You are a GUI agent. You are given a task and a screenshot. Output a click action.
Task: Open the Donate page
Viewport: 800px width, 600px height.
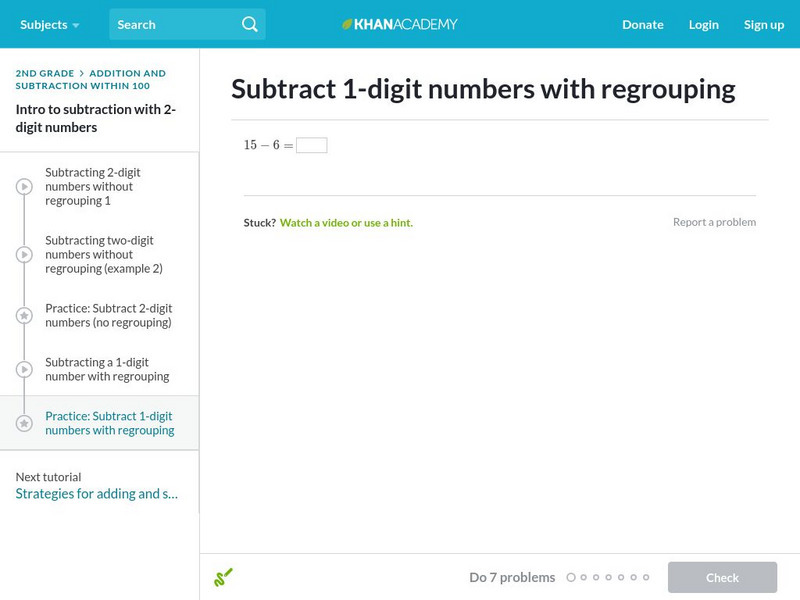coord(642,24)
